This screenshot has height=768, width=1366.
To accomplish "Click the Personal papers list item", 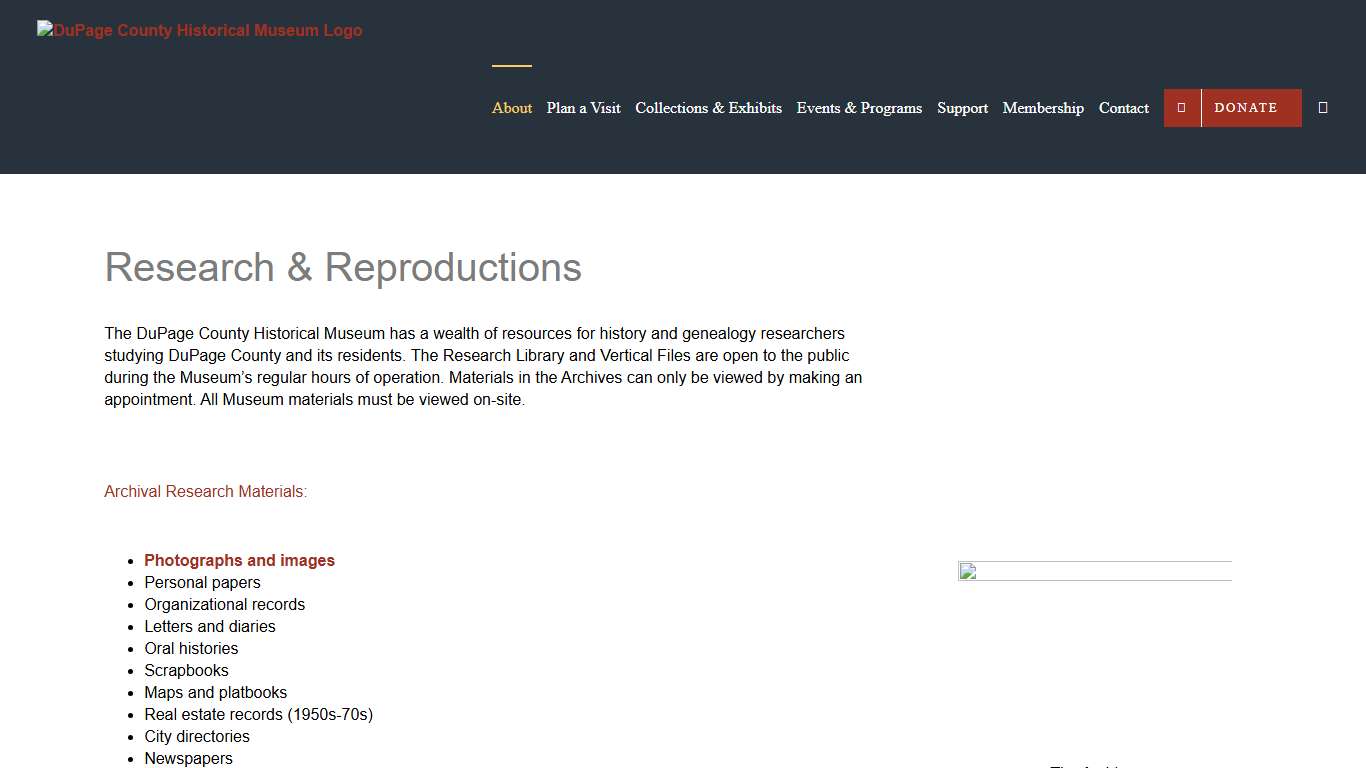I will (202, 583).
